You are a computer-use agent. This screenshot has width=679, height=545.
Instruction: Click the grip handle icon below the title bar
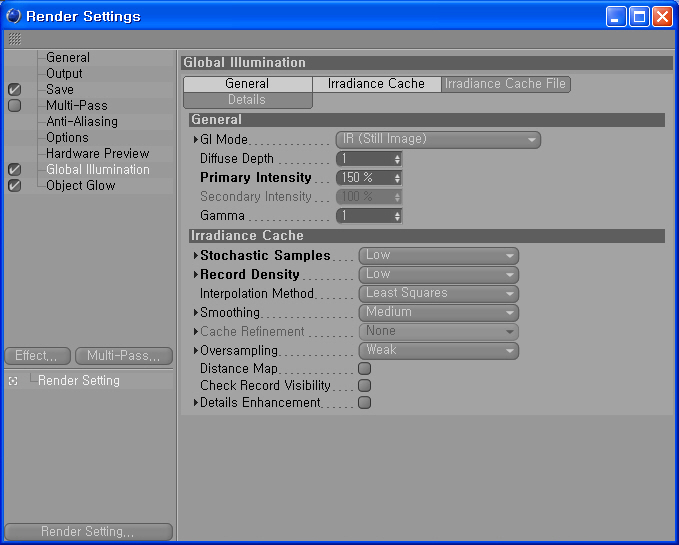pos(15,39)
